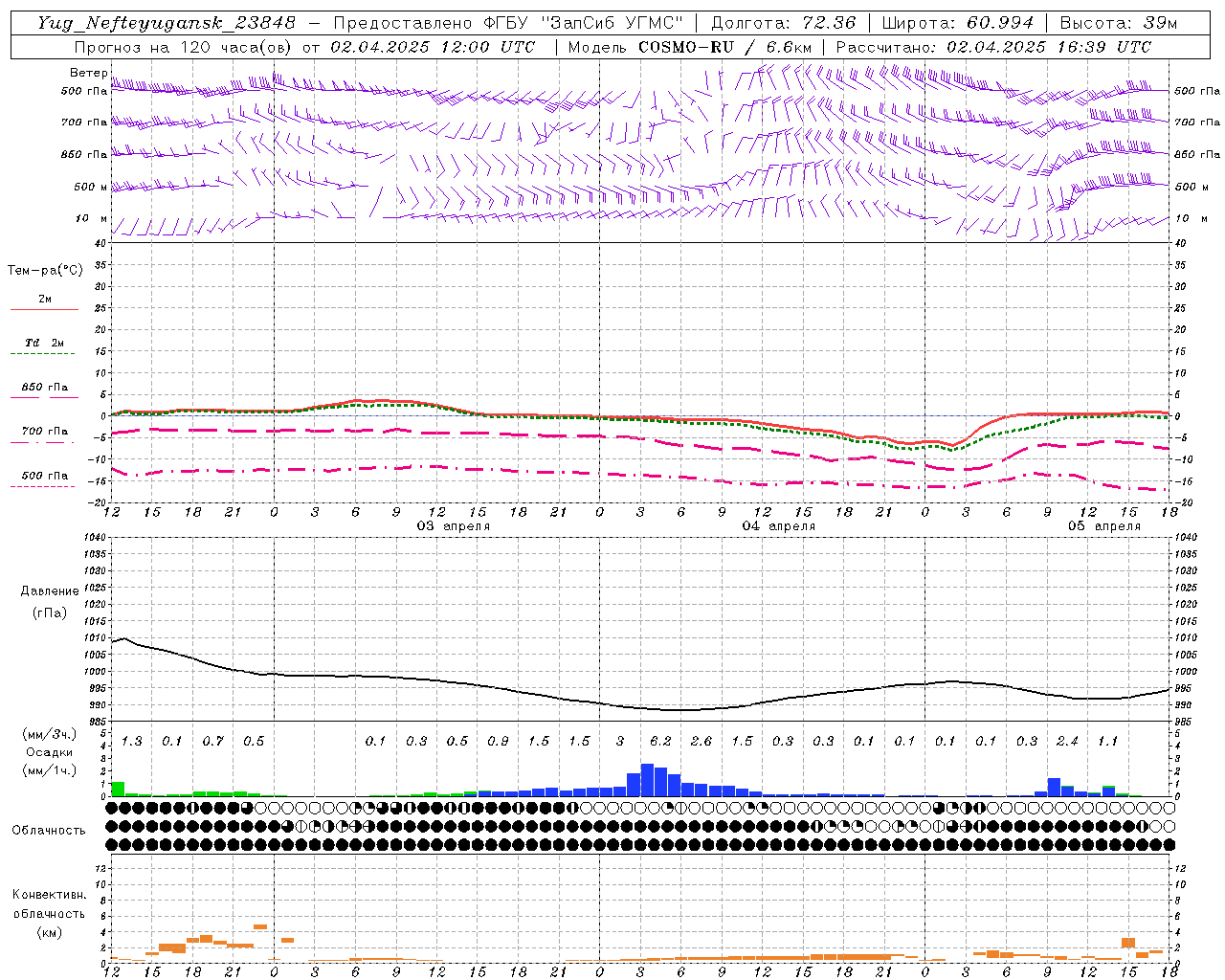Viewport: 1225px width, 980px height.
Task: Click the 2.6 three-hour precipitation value
Action: pos(701,741)
